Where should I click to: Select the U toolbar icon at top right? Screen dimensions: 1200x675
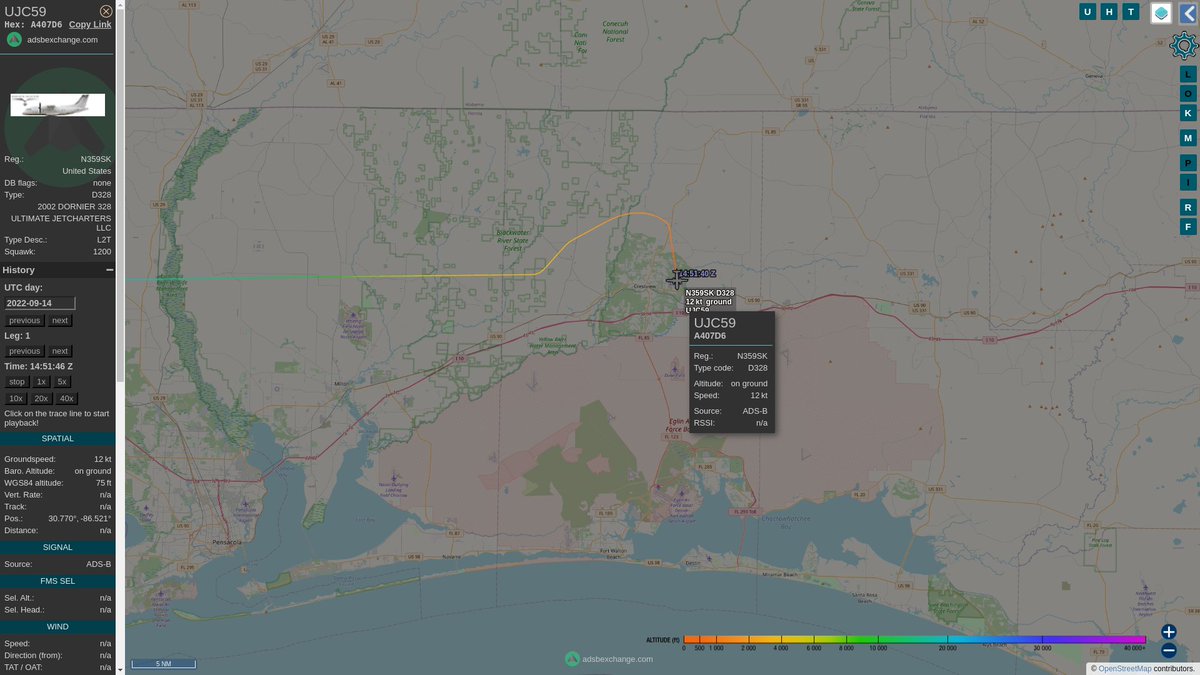point(1087,11)
